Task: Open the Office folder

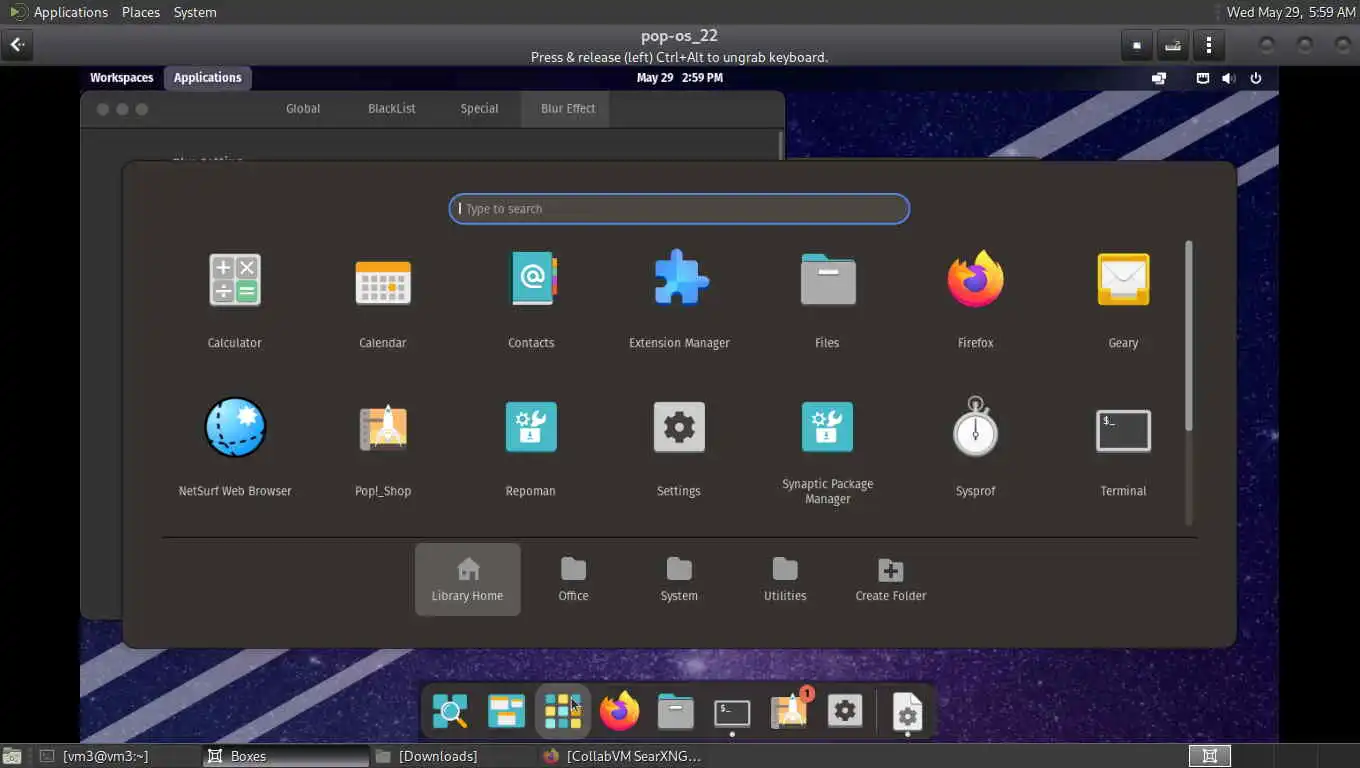Action: point(573,579)
